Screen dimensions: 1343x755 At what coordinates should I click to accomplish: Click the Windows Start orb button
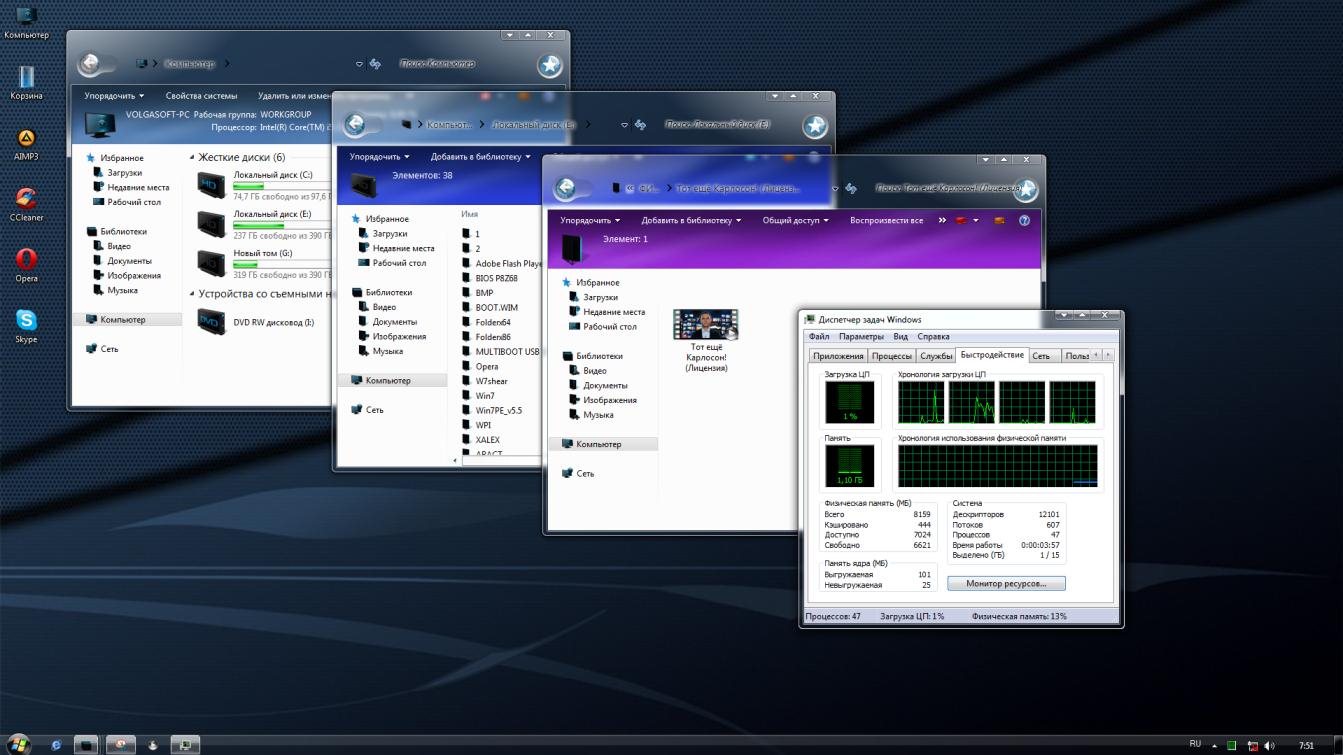(19, 744)
